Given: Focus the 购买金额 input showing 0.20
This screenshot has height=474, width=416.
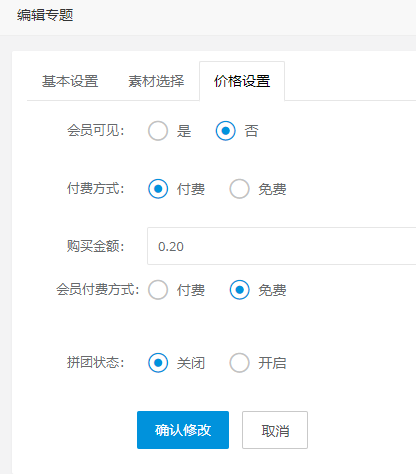Looking at the screenshot, I should tap(282, 246).
